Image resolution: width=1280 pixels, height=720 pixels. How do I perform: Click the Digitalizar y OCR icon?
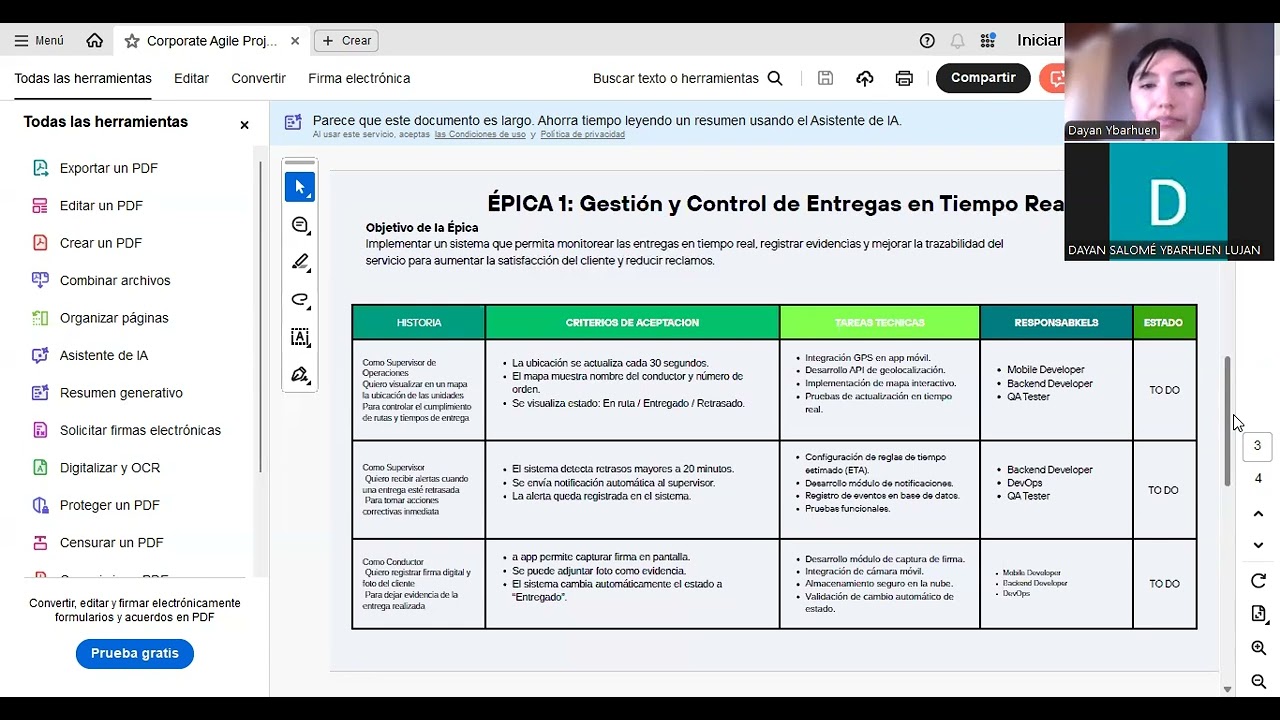click(40, 468)
